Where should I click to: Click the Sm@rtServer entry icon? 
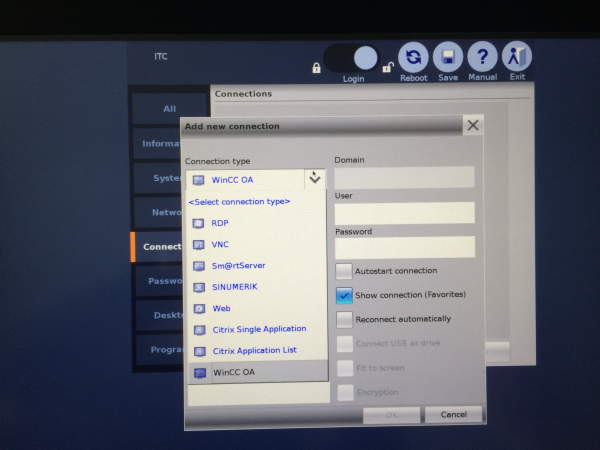pyautogui.click(x=199, y=266)
